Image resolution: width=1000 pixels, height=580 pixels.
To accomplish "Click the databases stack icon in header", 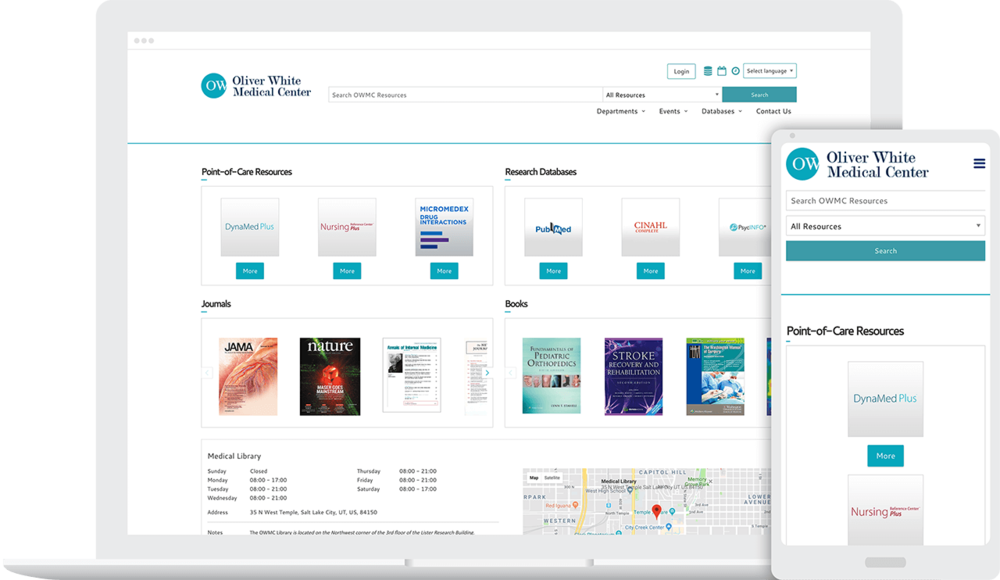I will 707,71.
